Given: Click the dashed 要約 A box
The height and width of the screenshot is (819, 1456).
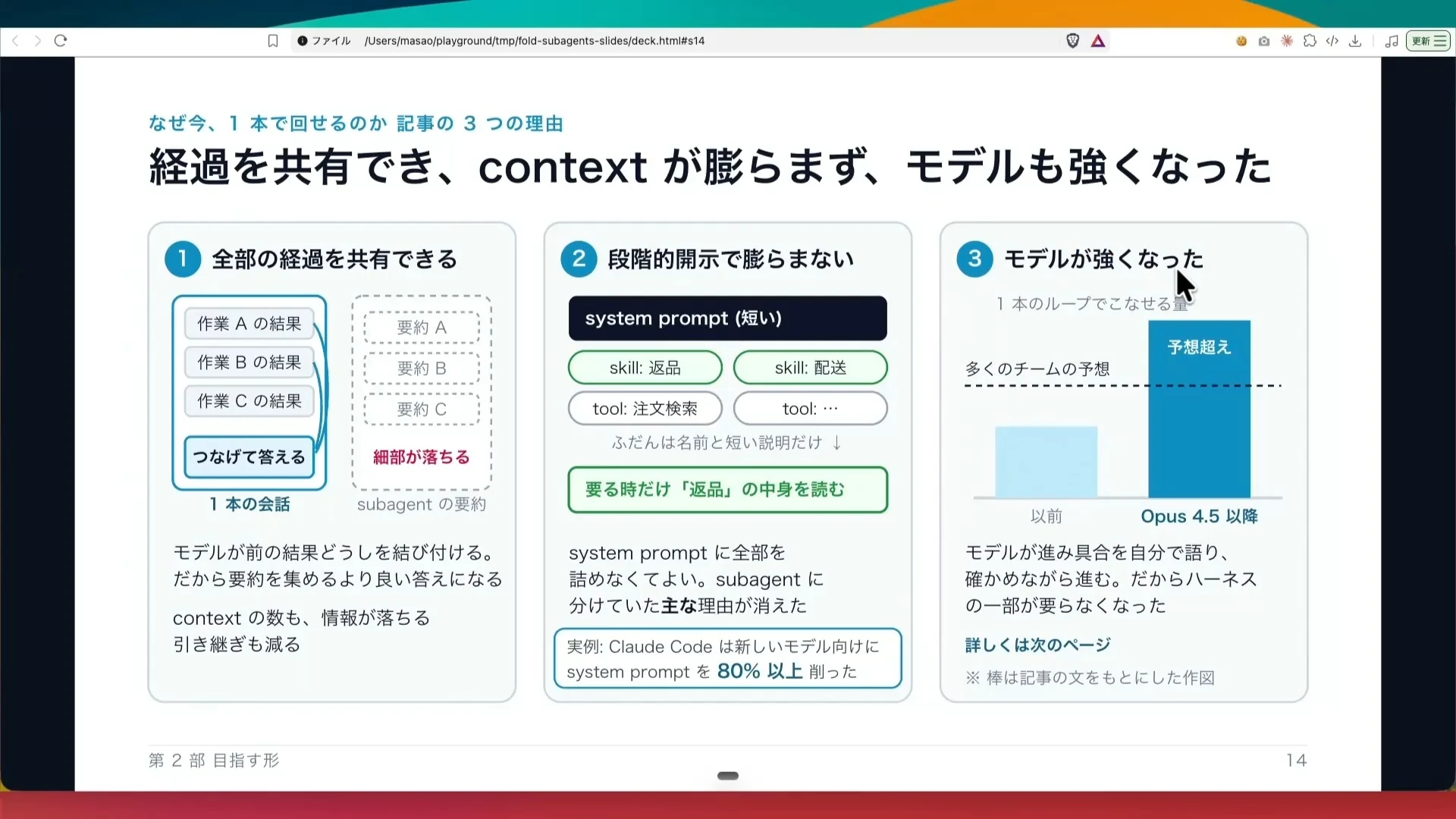Looking at the screenshot, I should 422,328.
